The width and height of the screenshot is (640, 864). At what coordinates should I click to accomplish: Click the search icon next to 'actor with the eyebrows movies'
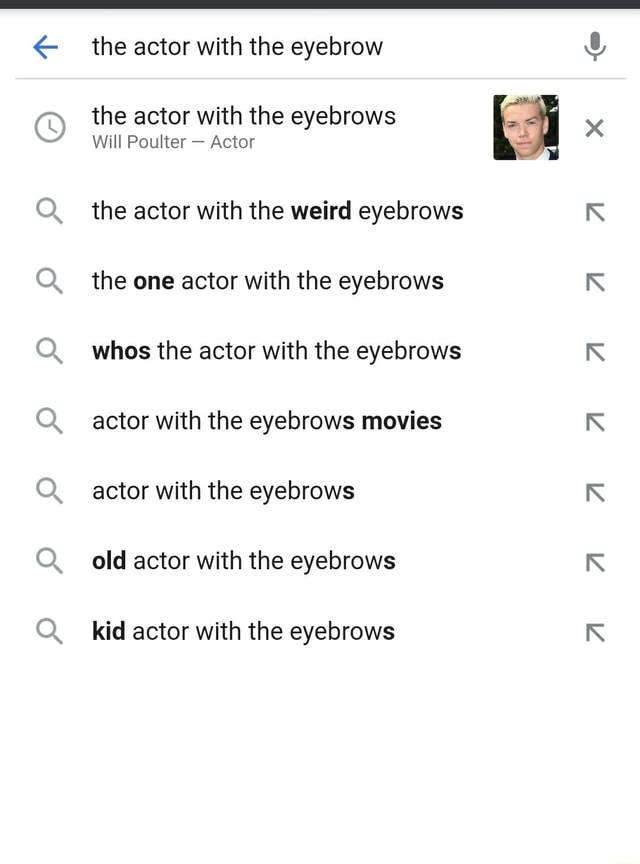(50, 421)
